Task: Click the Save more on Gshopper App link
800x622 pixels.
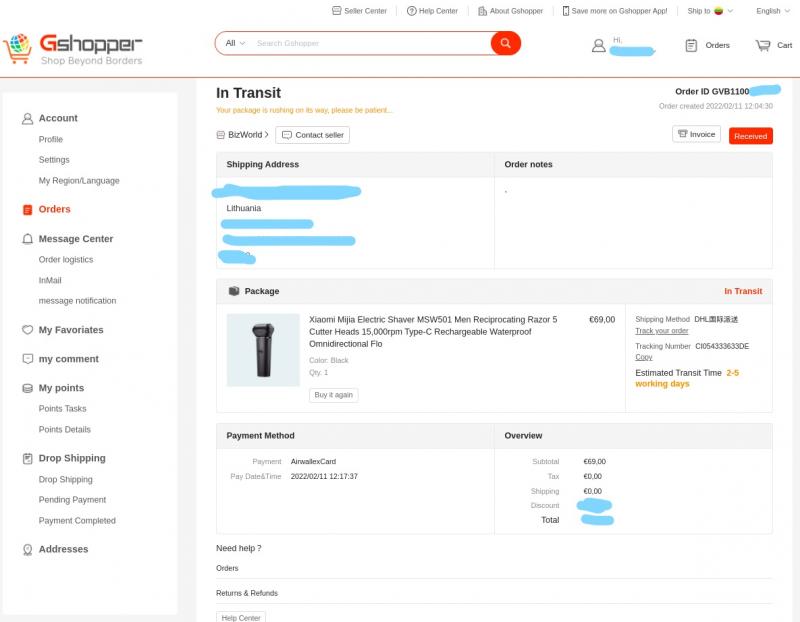Action: [x=619, y=11]
